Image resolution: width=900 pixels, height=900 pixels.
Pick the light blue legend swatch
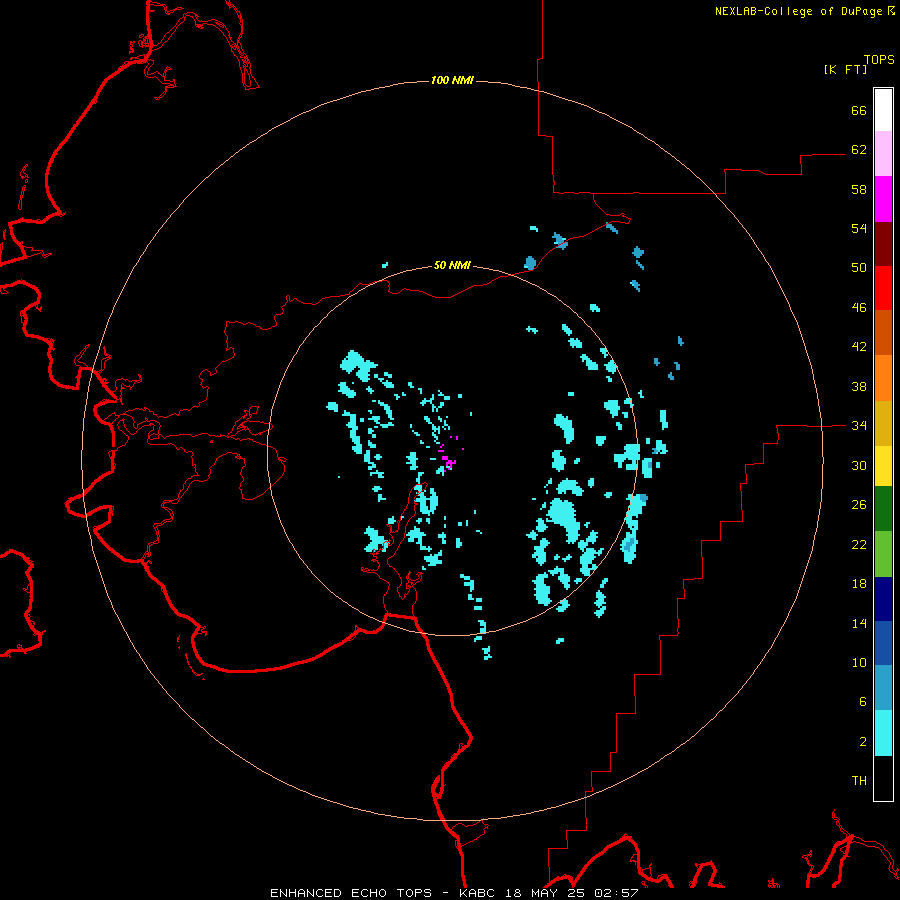pyautogui.click(x=883, y=688)
